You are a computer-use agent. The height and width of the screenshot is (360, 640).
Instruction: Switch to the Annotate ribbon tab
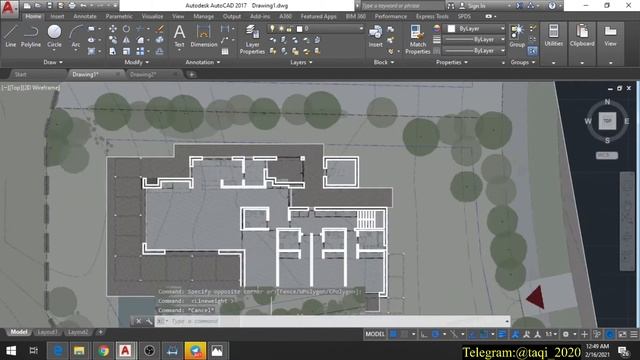85,16
